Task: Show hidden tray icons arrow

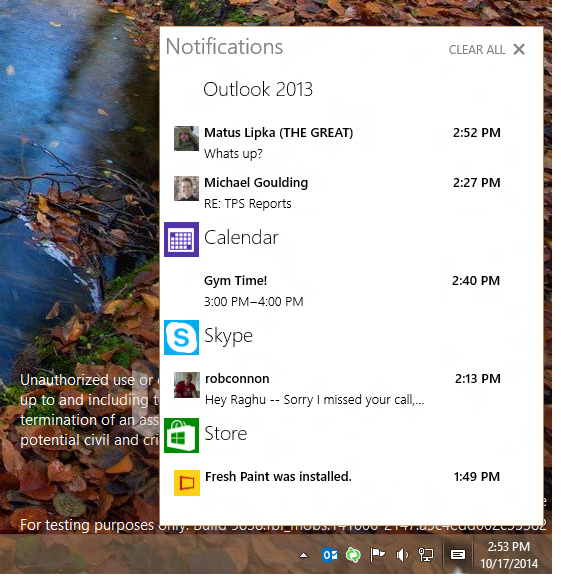Action: pyautogui.click(x=303, y=555)
